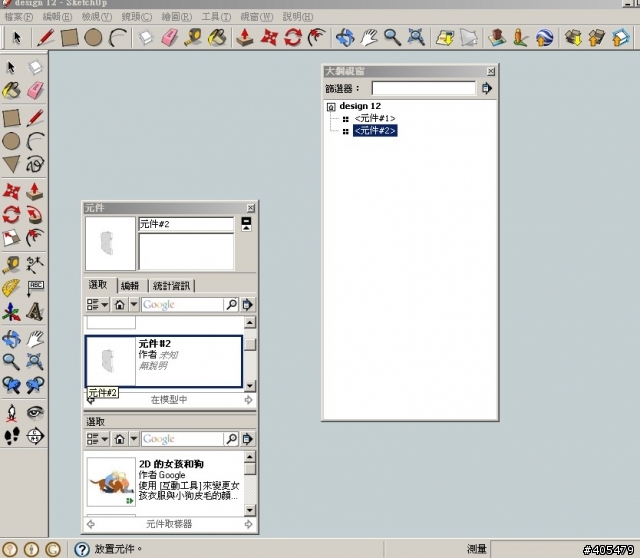640x558 pixels.
Task: Open the details arrow in upper pane
Action: (247, 305)
